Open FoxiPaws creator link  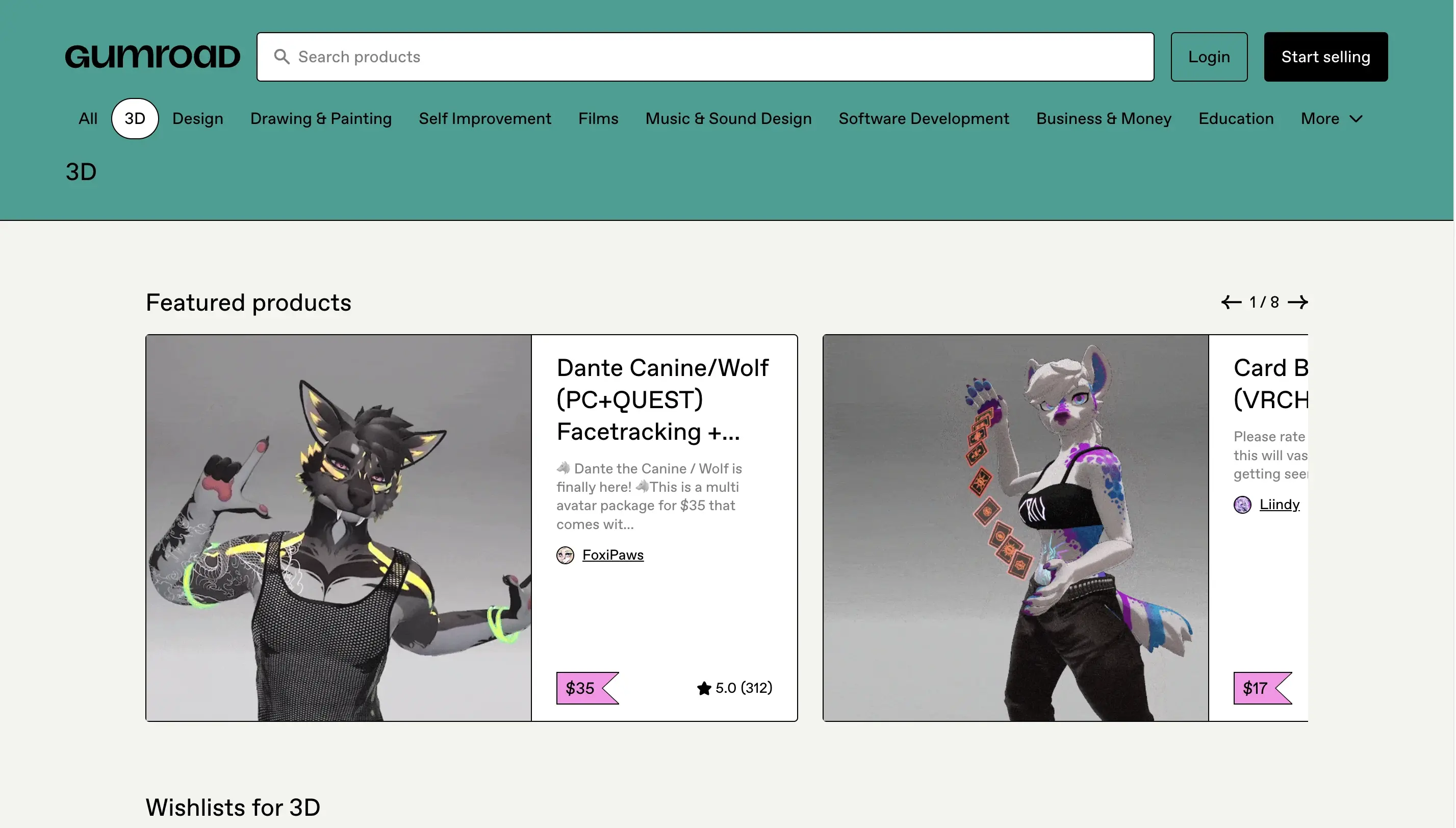point(612,555)
